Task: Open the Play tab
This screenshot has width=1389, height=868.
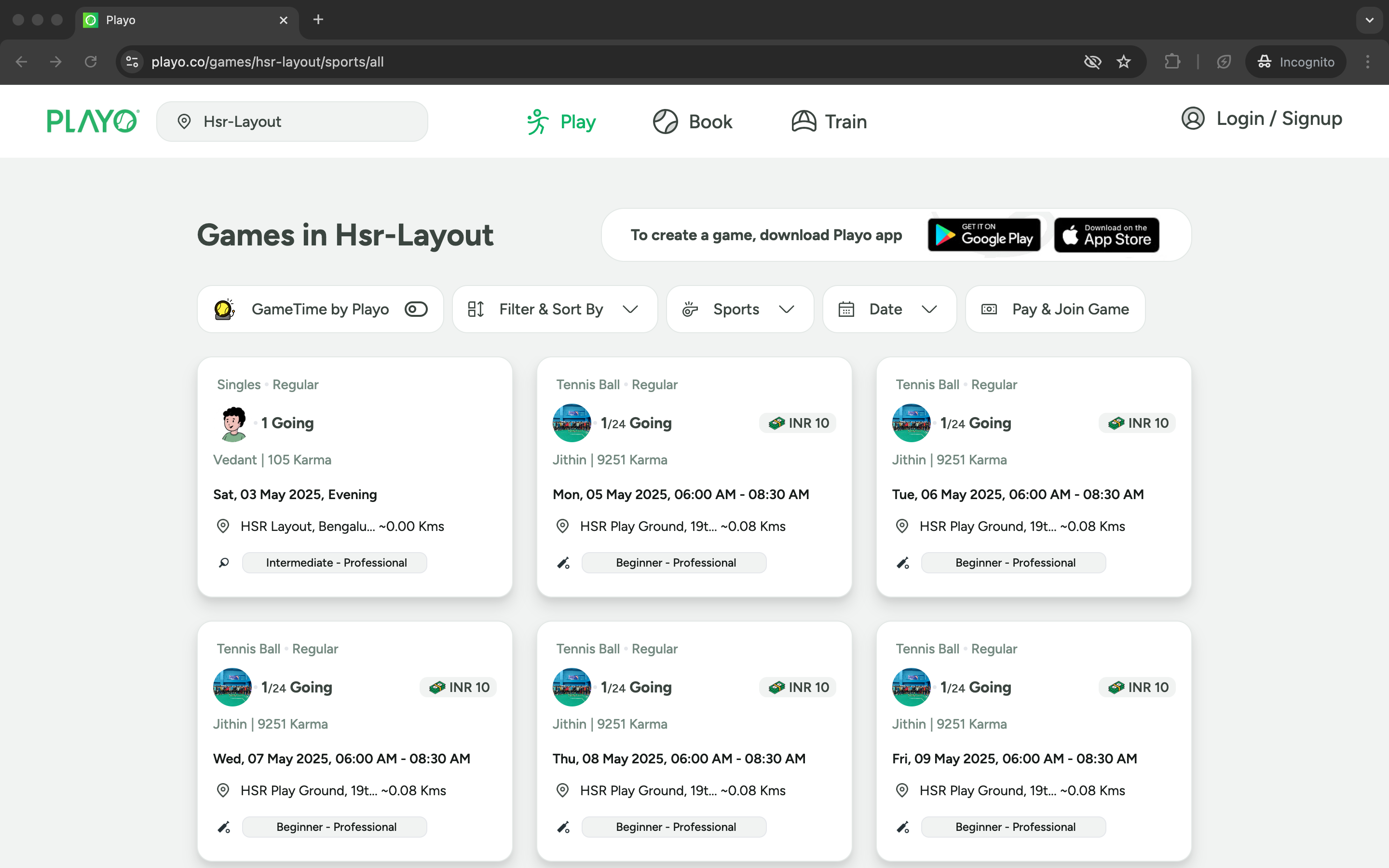Action: 561,122
